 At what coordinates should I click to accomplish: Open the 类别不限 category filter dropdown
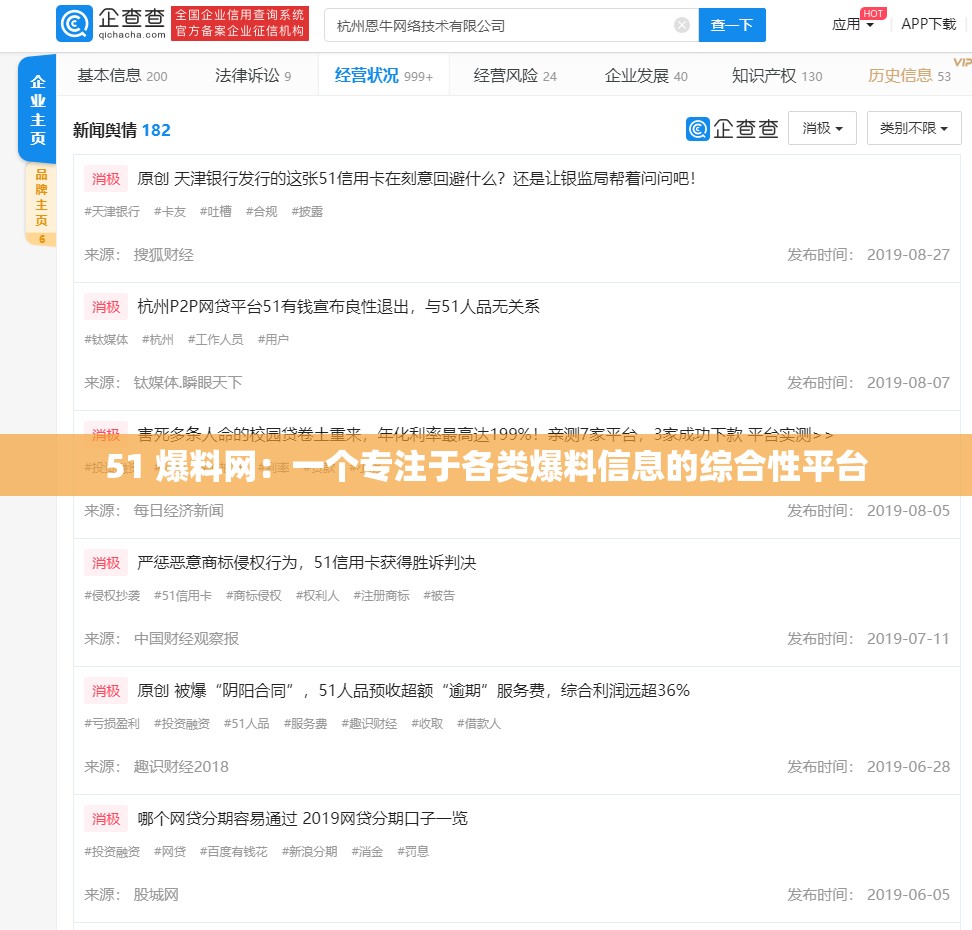[x=912, y=128]
